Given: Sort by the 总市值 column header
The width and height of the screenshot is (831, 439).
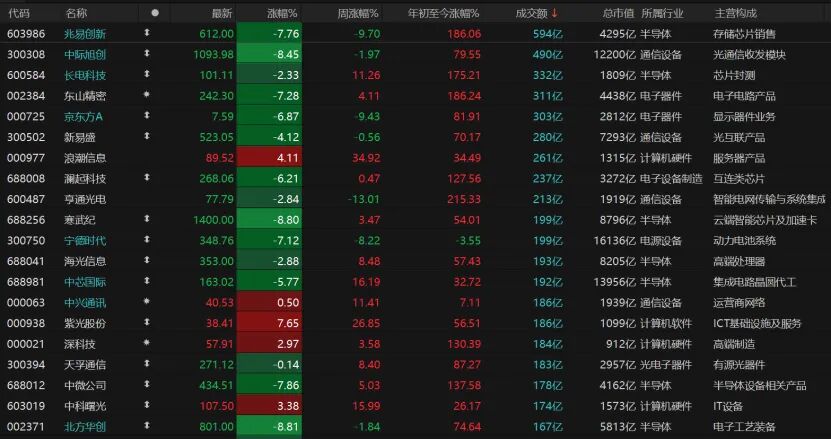Looking at the screenshot, I should tap(618, 14).
